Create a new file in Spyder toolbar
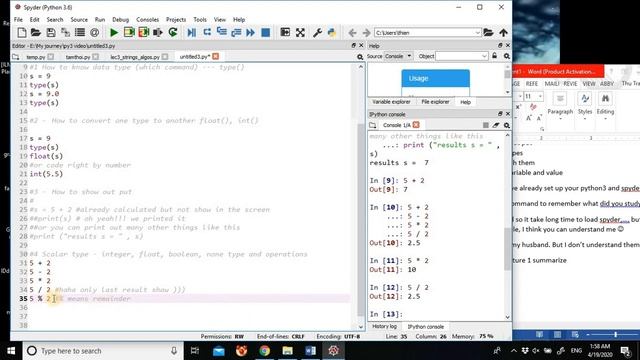This screenshot has width=640, height=360. click(22, 33)
